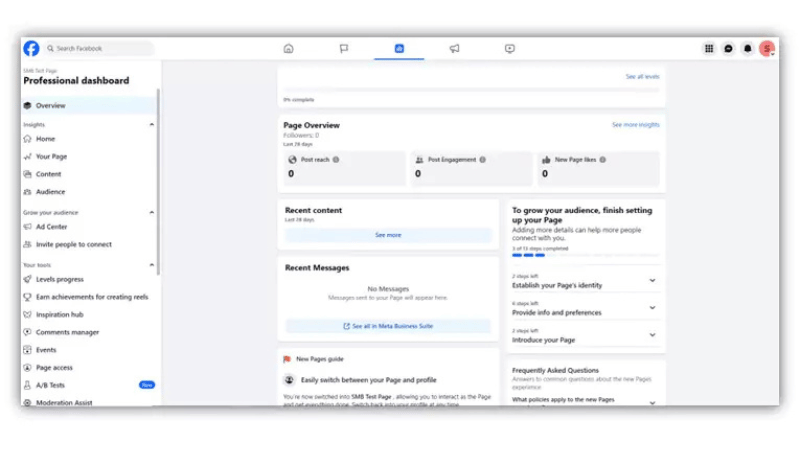This screenshot has width=800, height=450.
Task: Click the Overview stacked layers icon
Action: tap(28, 106)
